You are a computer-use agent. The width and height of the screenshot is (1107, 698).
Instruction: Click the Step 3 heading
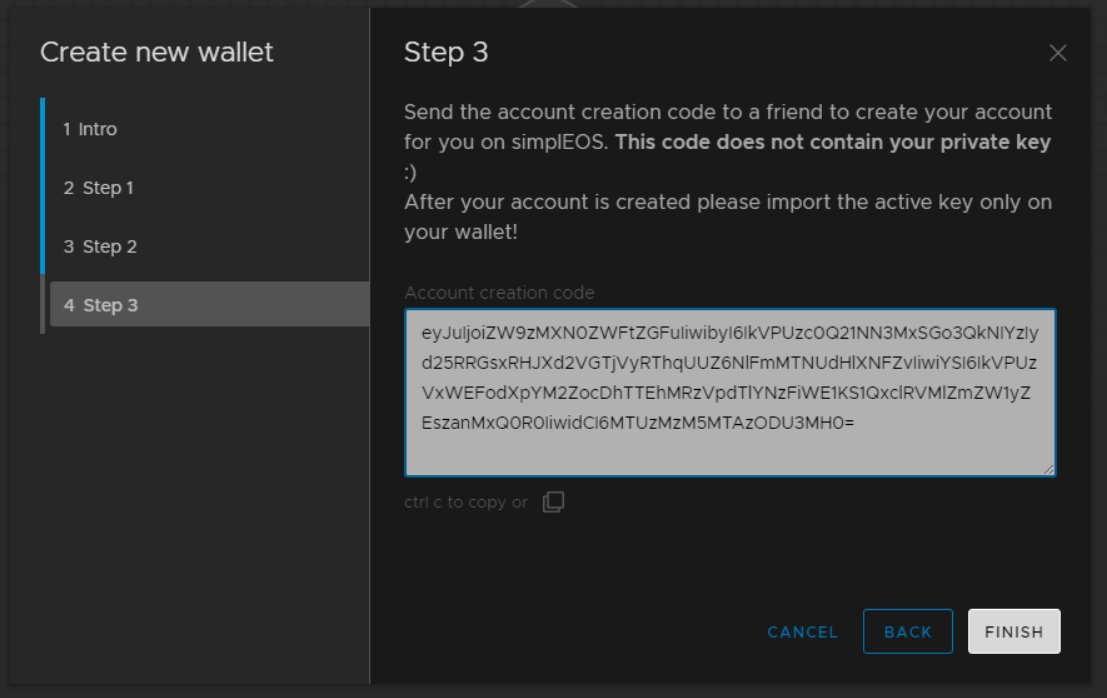[446, 52]
